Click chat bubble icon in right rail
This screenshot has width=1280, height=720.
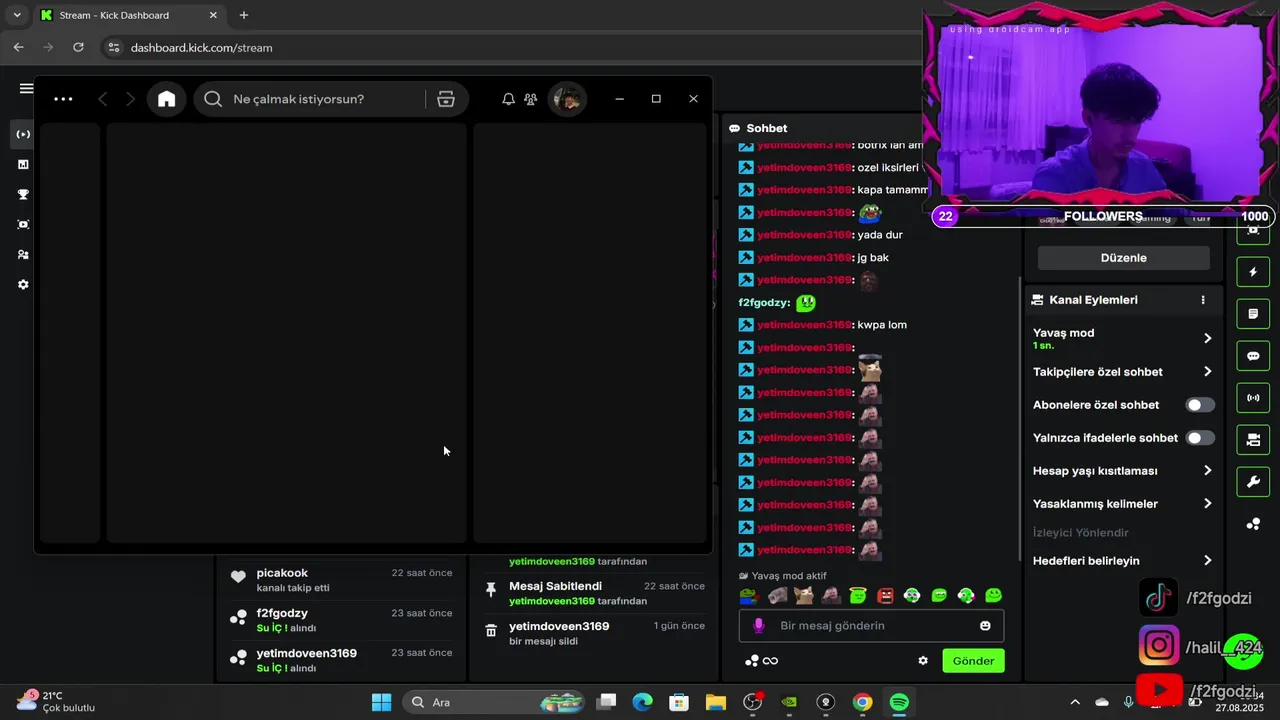tap(1253, 356)
